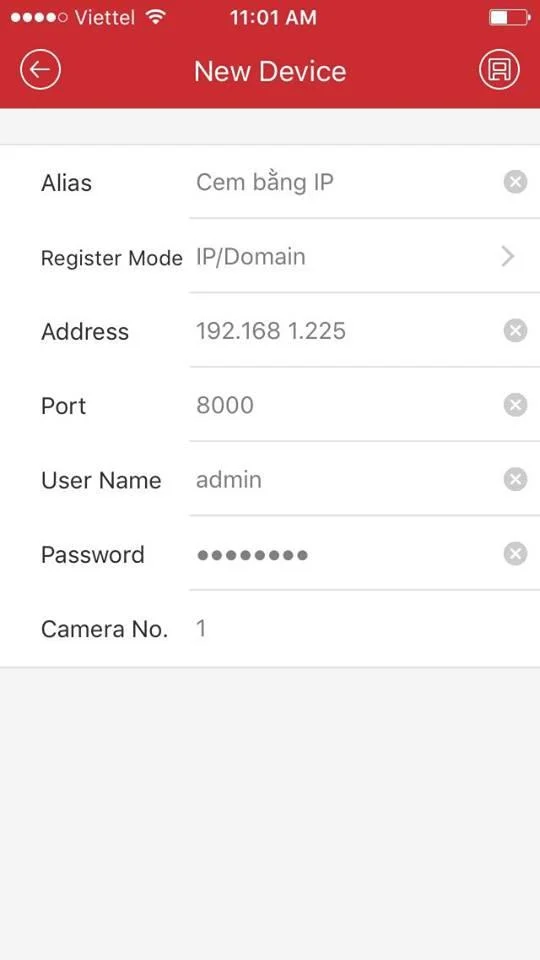This screenshot has height=960, width=540.
Task: Edit the admin User Name field
Action: [x=346, y=479]
